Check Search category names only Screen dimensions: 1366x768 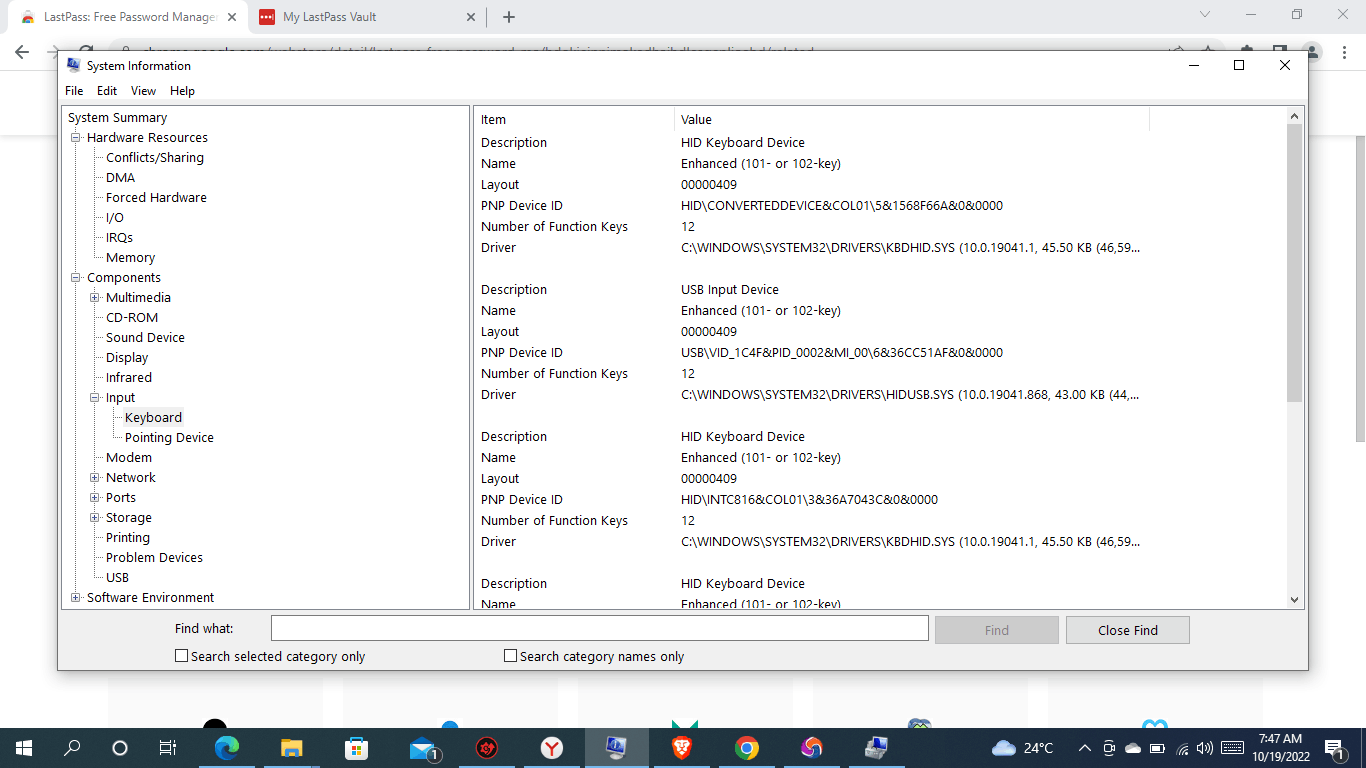pyautogui.click(x=509, y=655)
